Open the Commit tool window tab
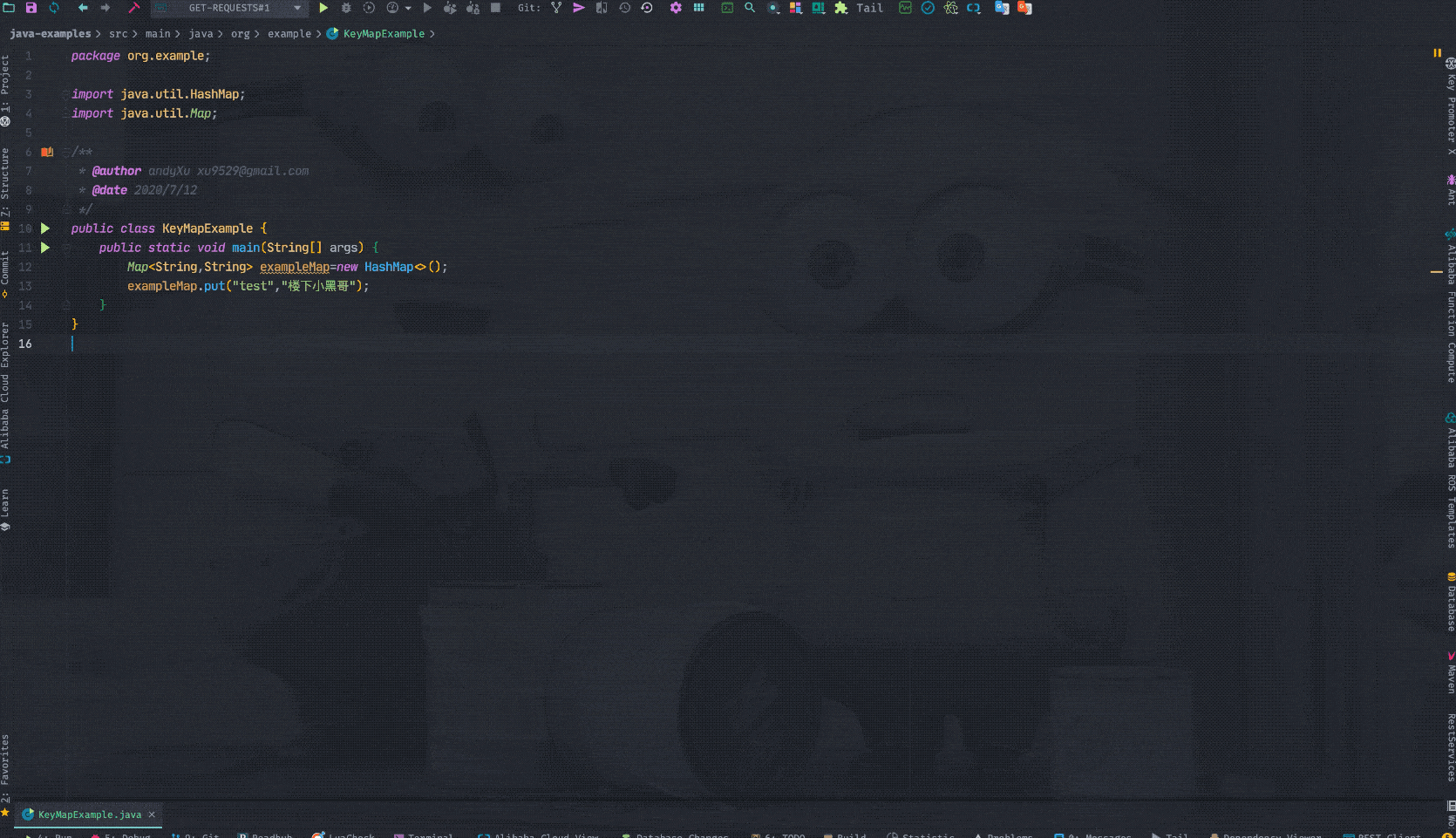 5,274
